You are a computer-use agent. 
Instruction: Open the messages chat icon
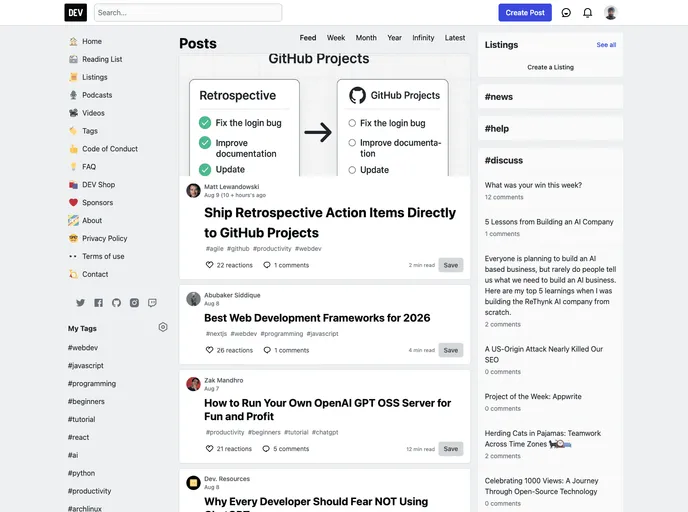(566, 13)
